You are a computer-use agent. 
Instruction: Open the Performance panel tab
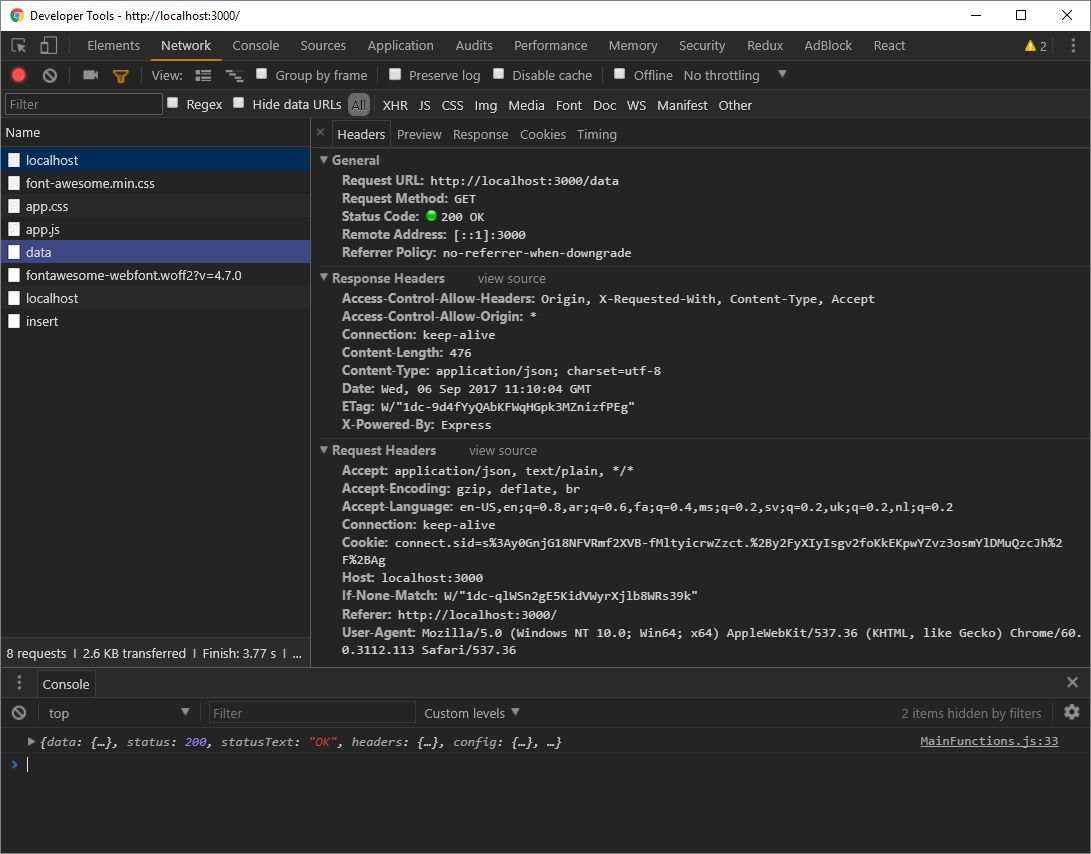[x=550, y=46]
